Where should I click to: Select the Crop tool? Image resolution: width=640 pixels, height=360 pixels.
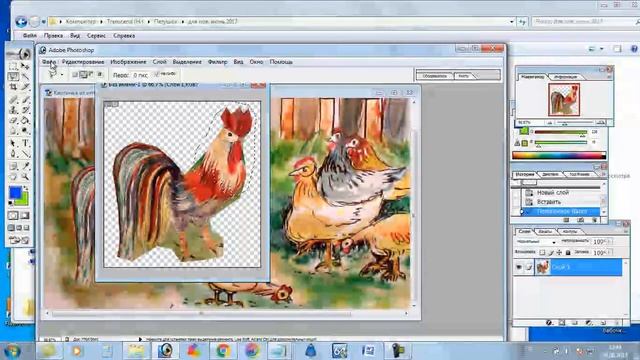pos(13,87)
